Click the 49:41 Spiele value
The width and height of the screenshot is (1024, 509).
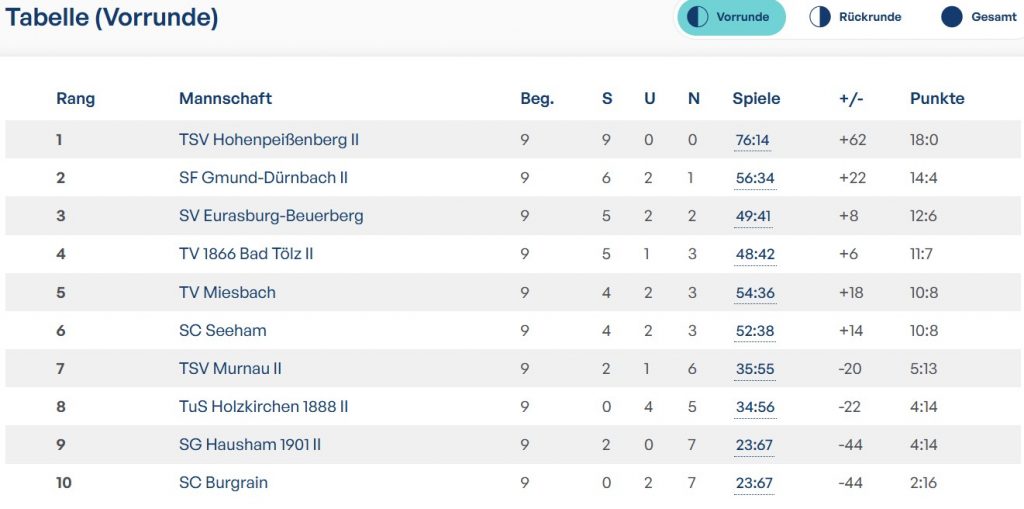[x=754, y=216]
